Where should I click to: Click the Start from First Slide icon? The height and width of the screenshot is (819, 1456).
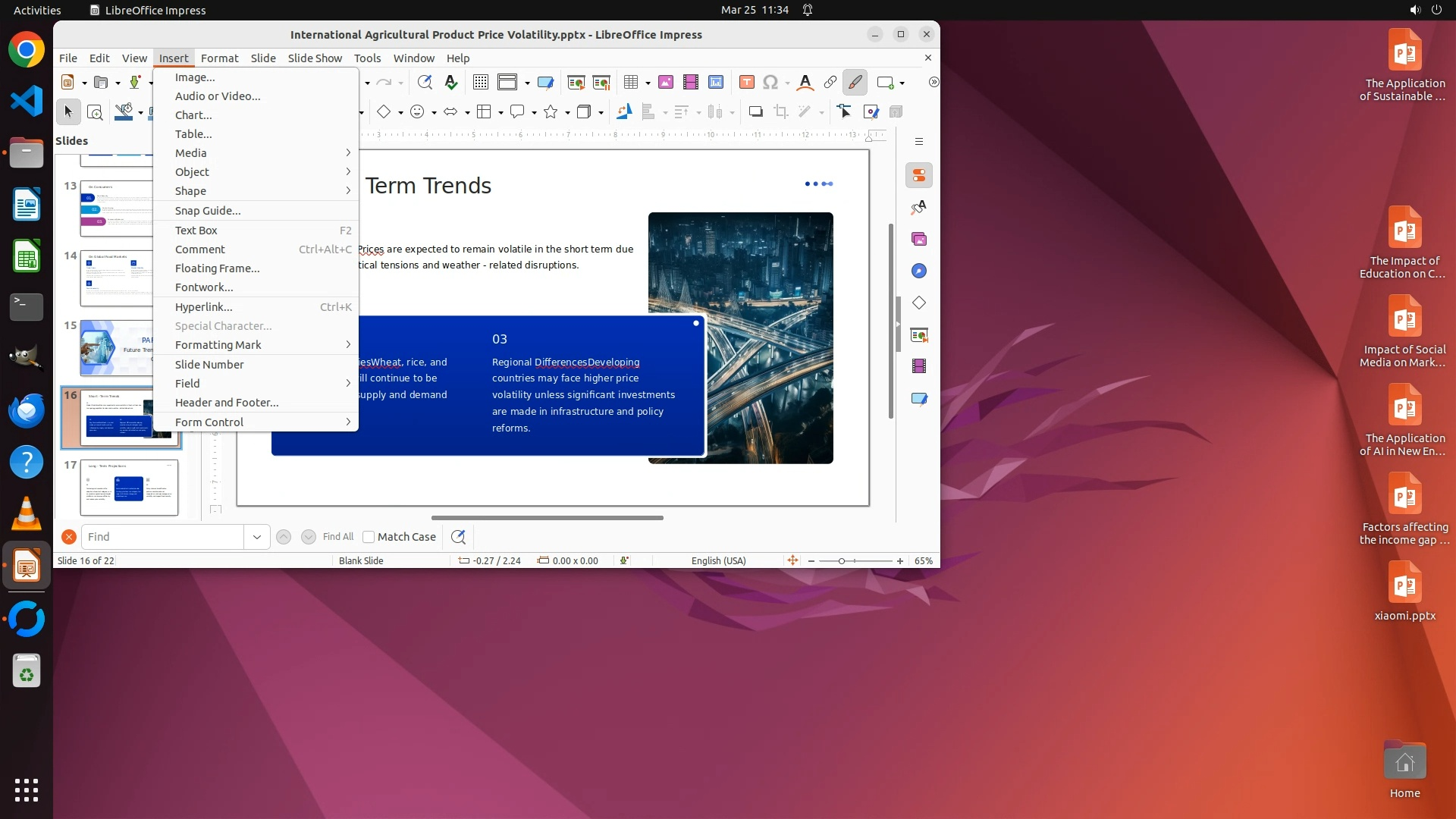pyautogui.click(x=576, y=83)
